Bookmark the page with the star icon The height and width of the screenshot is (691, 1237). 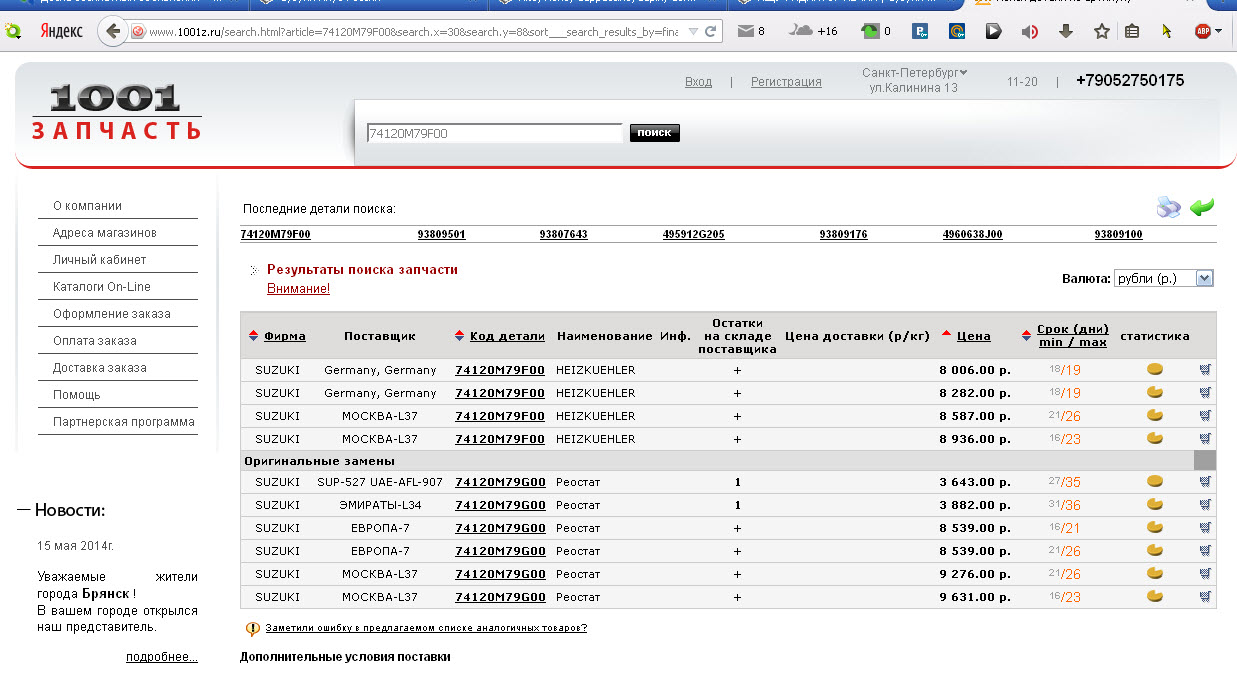(x=1101, y=31)
